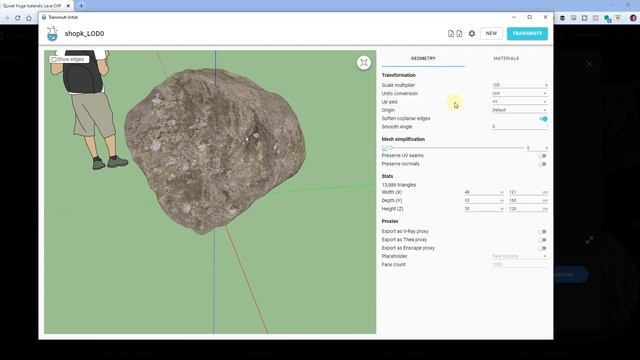Close the Quixel browser tab
The height and width of the screenshot is (360, 640).
pyautogui.click(x=68, y=6)
